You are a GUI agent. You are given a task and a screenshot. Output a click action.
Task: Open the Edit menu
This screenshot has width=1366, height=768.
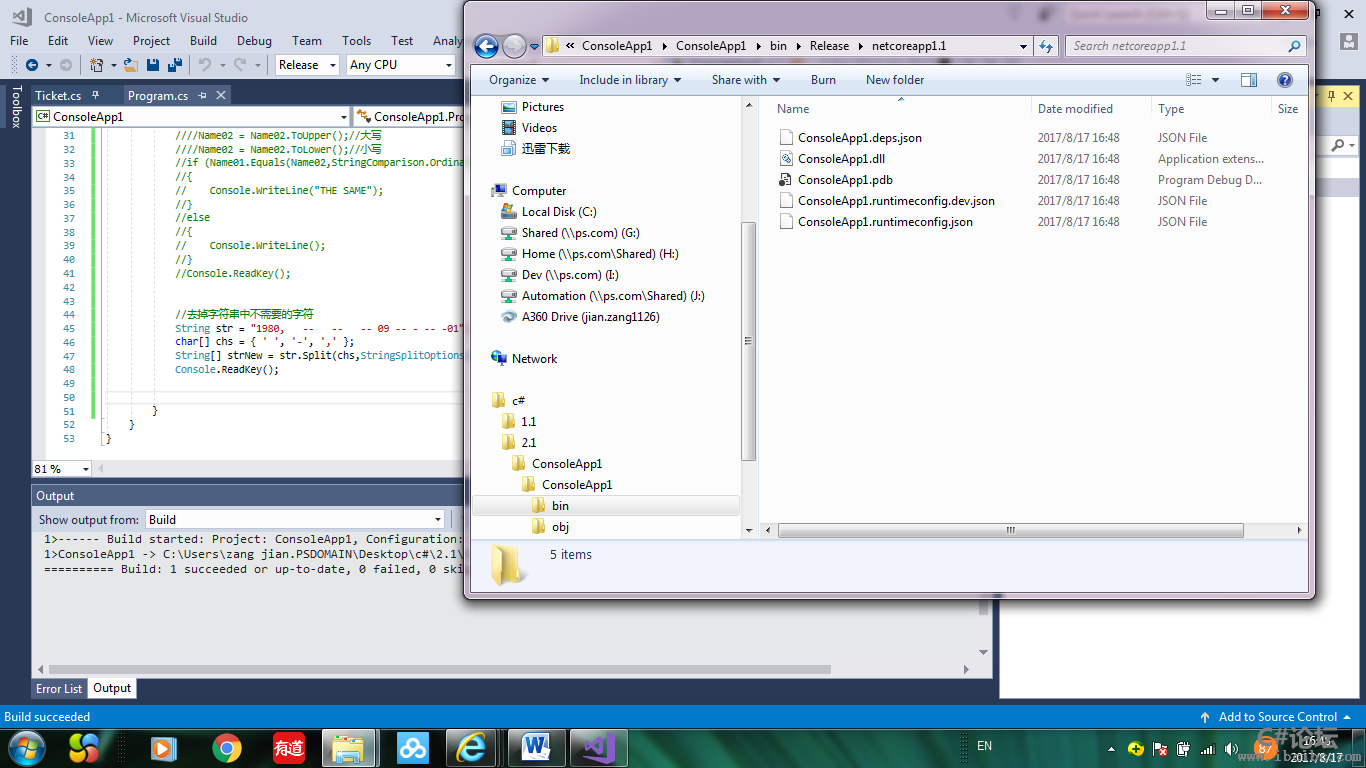click(x=58, y=41)
